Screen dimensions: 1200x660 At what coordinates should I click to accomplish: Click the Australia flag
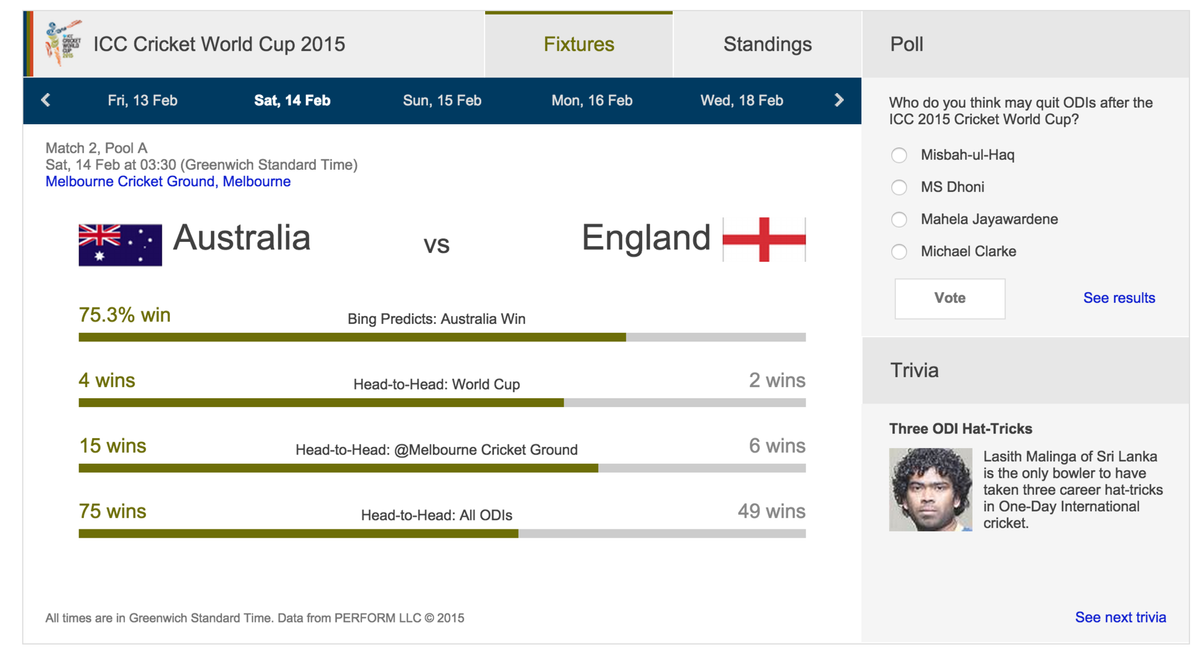[119, 244]
